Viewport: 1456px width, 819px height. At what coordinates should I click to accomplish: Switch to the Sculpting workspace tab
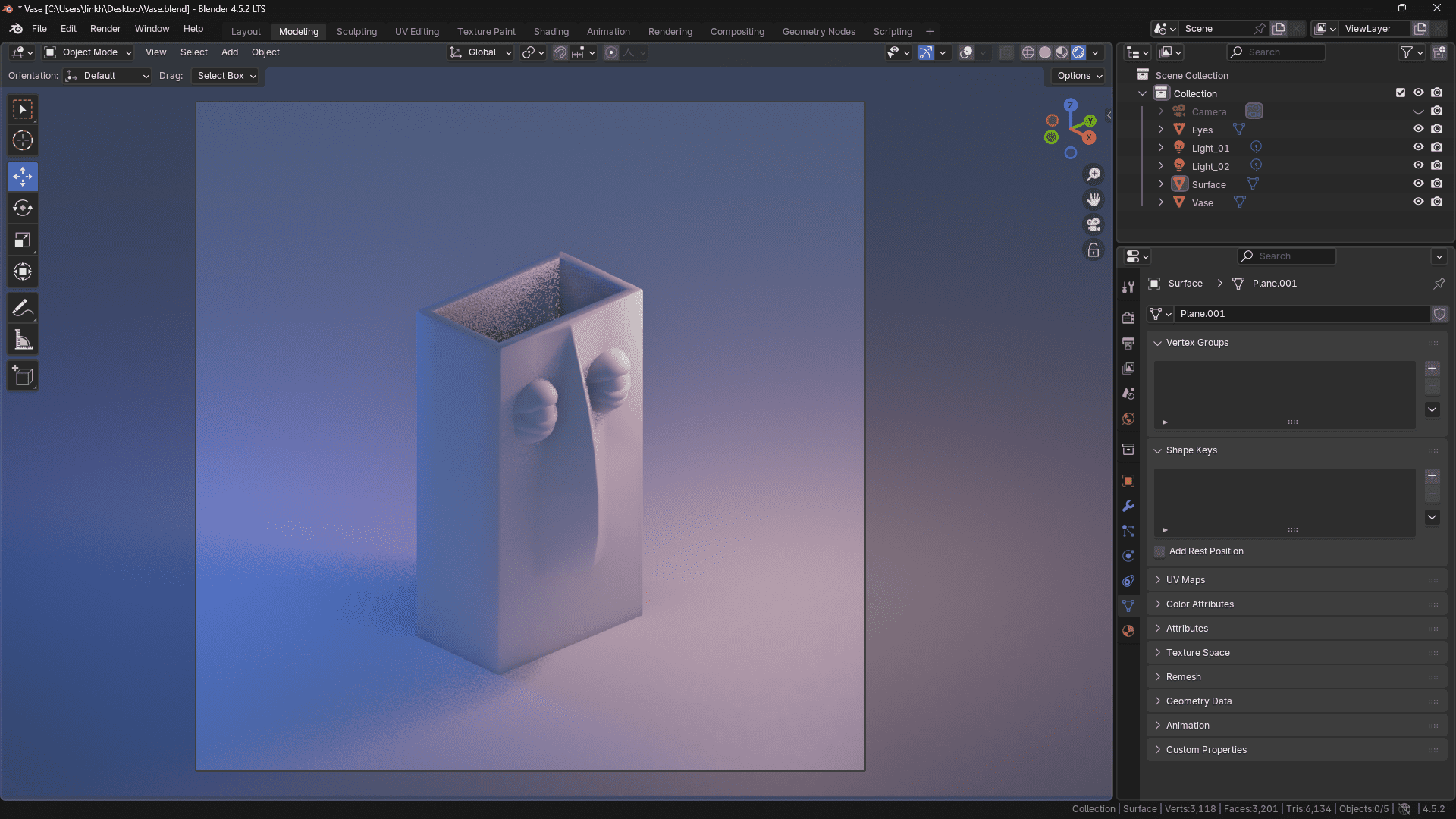click(x=356, y=32)
